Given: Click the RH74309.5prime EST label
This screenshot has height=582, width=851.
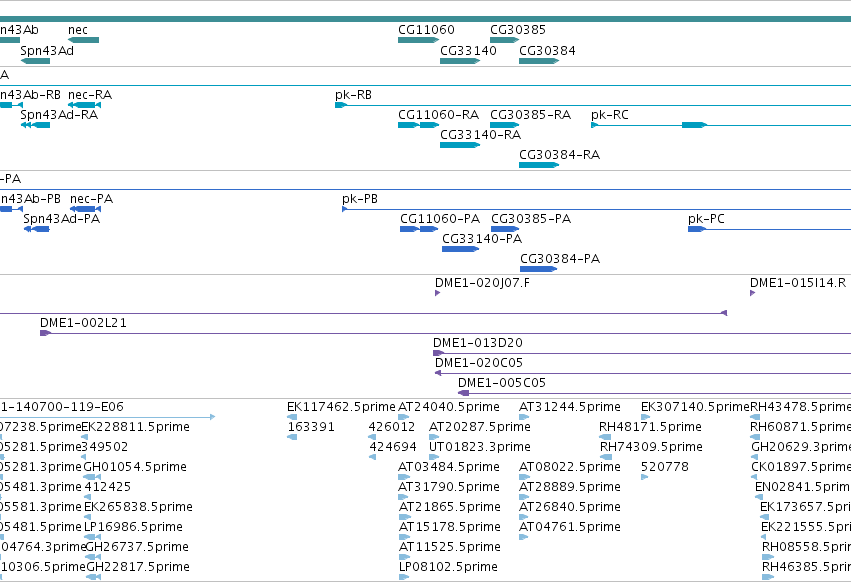Looking at the screenshot, I should coord(651,447).
